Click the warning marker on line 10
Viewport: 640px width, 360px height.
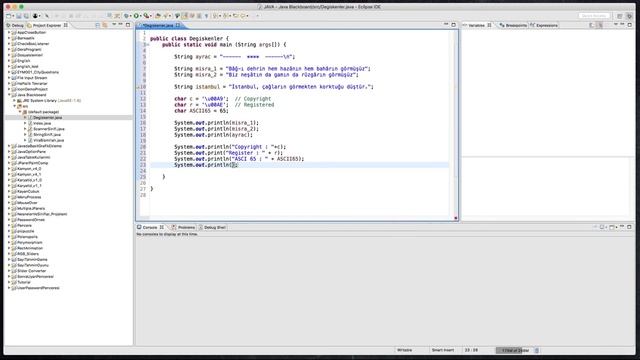(138, 87)
